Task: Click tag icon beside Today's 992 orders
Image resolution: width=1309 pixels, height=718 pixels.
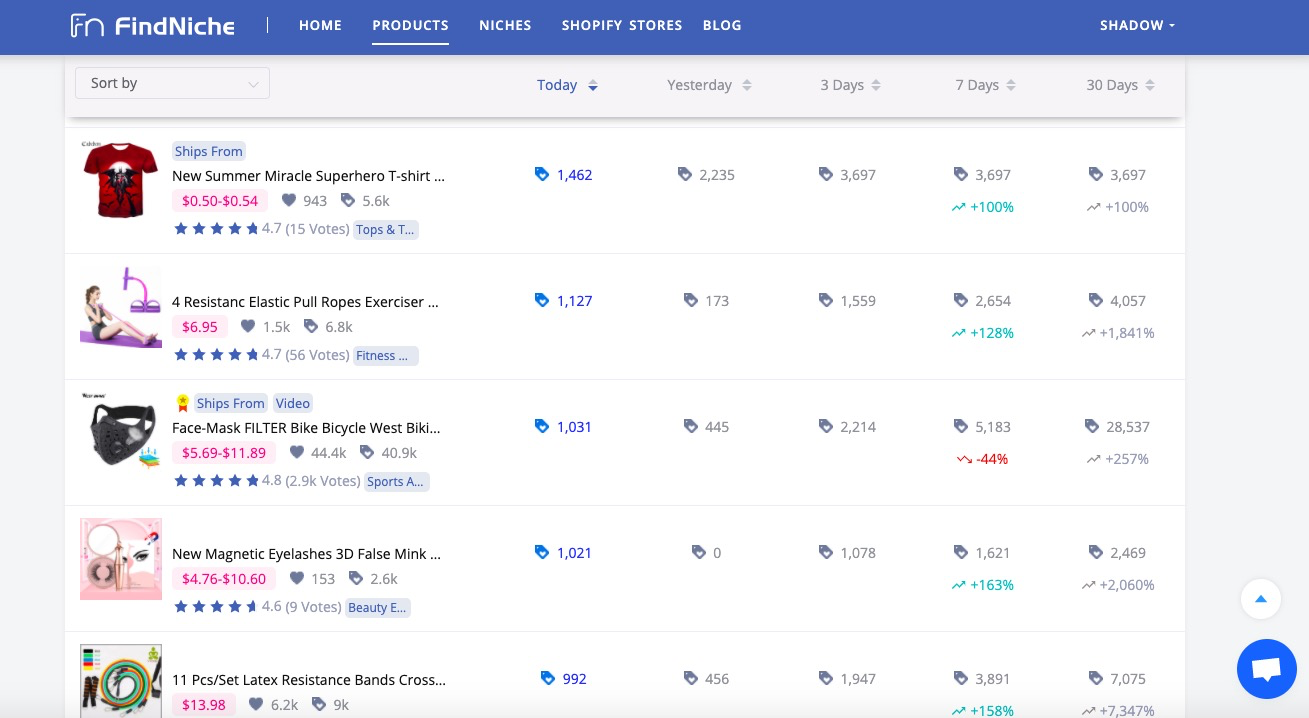Action: 547,679
